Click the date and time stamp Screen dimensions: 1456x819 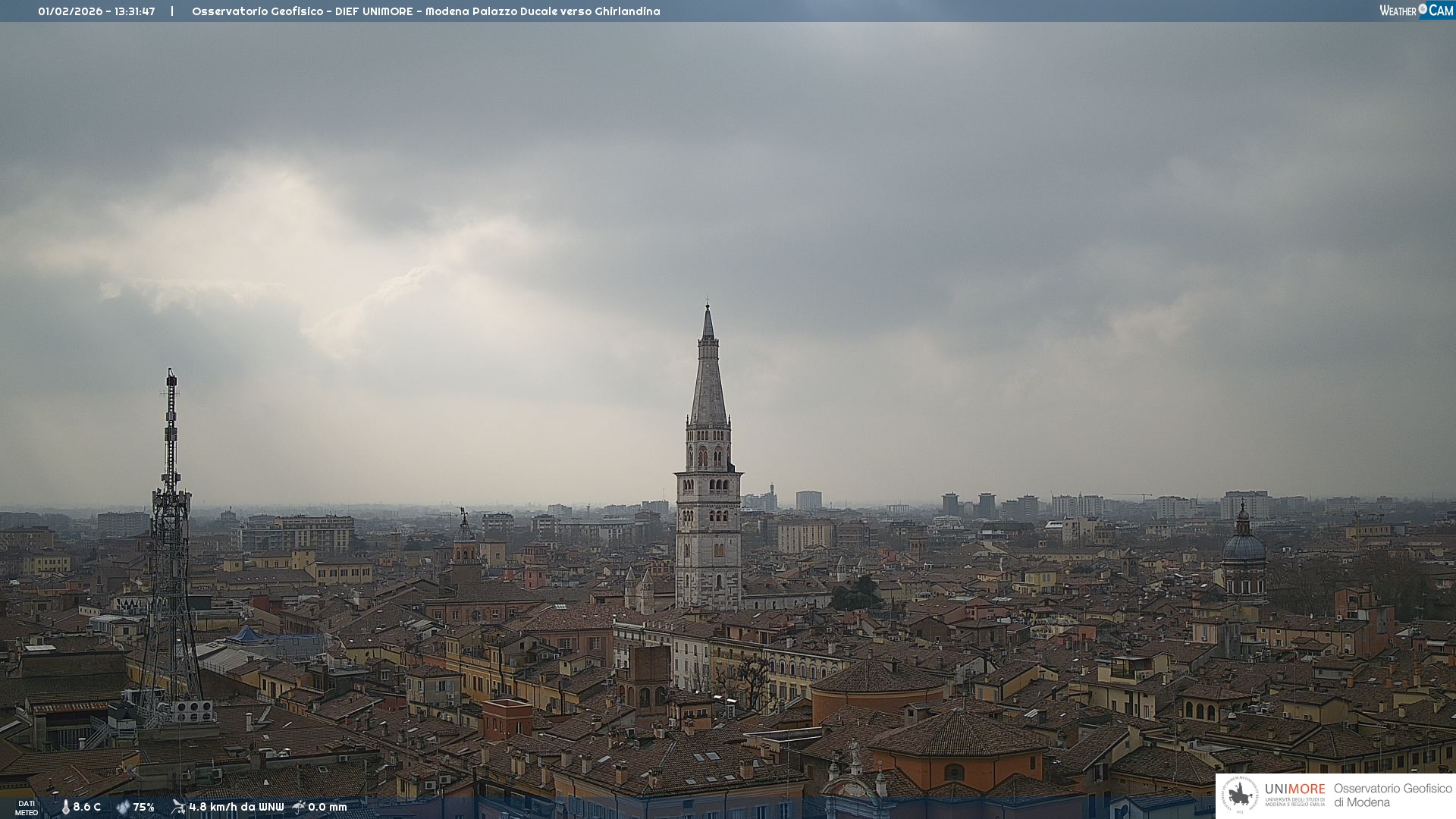[96, 11]
